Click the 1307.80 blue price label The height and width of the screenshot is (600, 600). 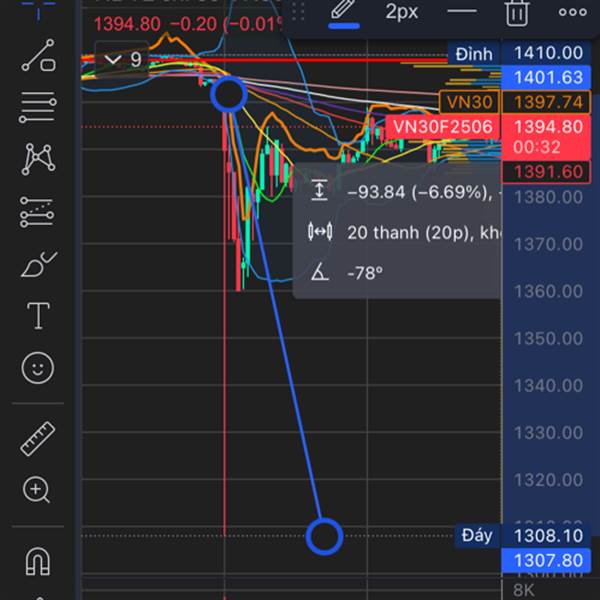pos(547,561)
